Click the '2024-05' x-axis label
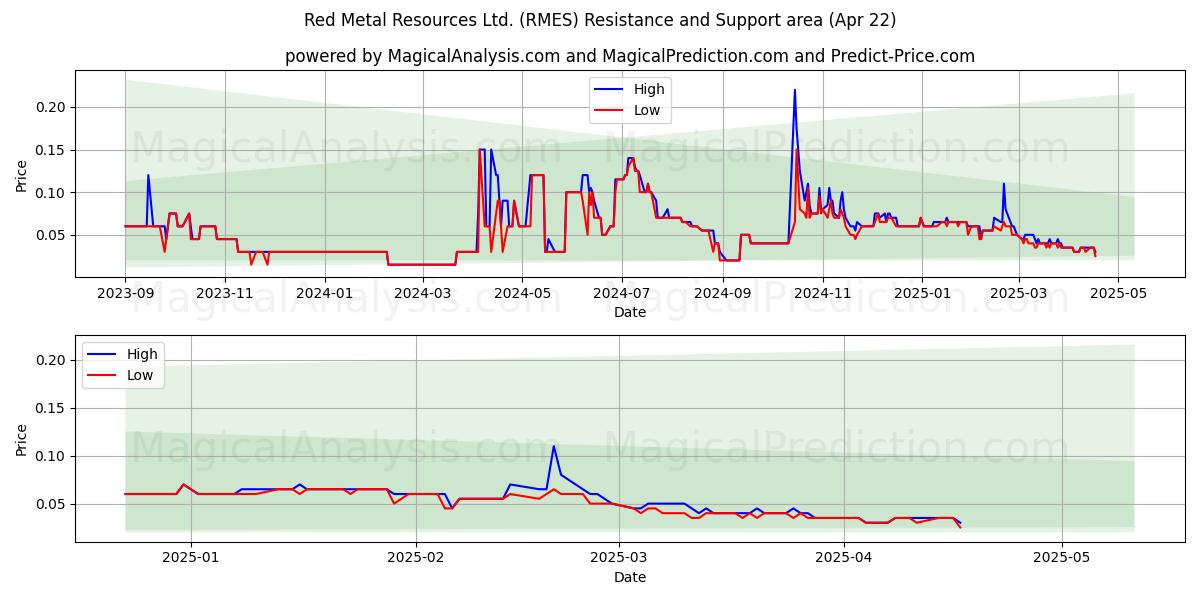The width and height of the screenshot is (1200, 600). click(521, 293)
